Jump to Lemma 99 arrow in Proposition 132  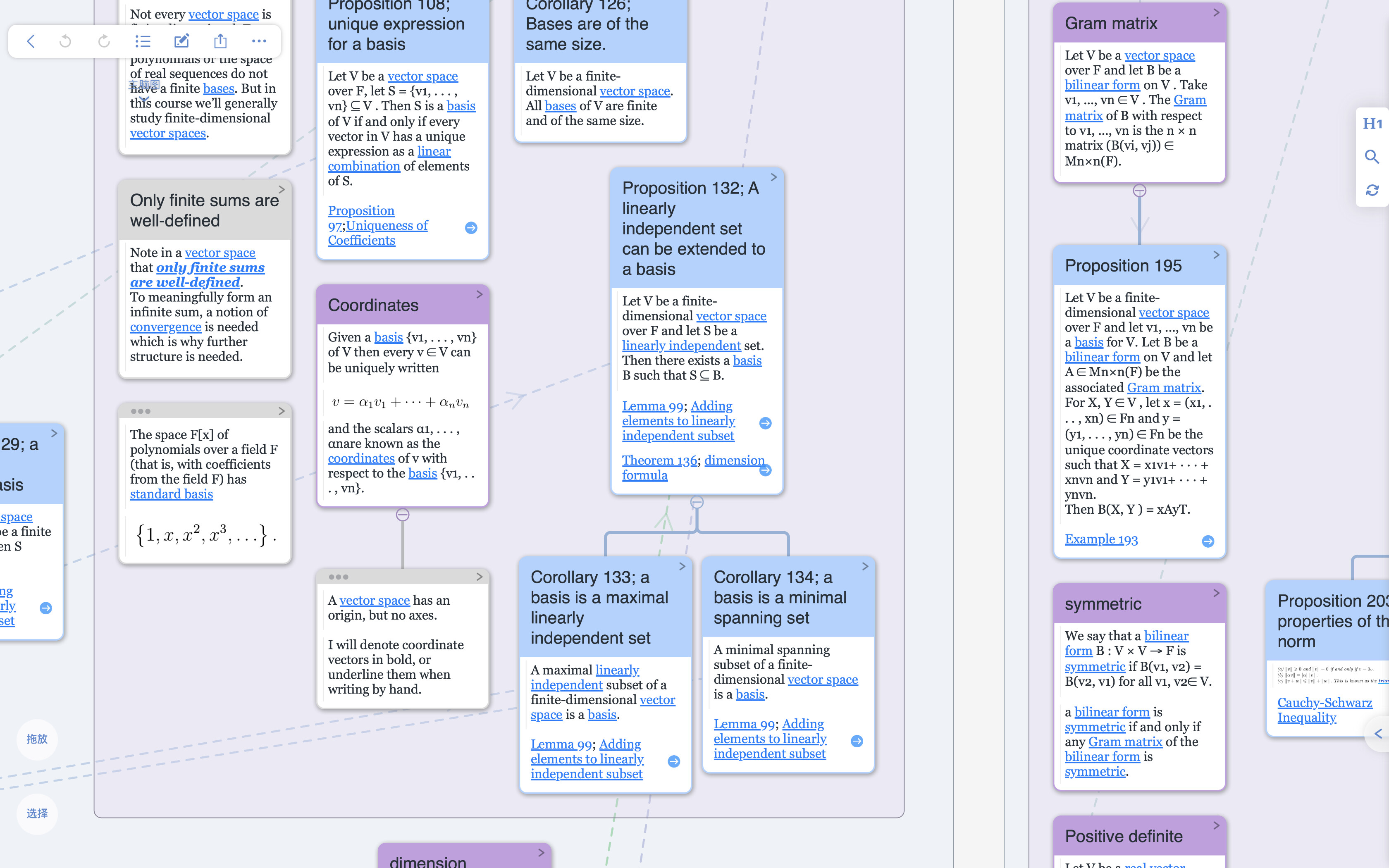point(765,423)
